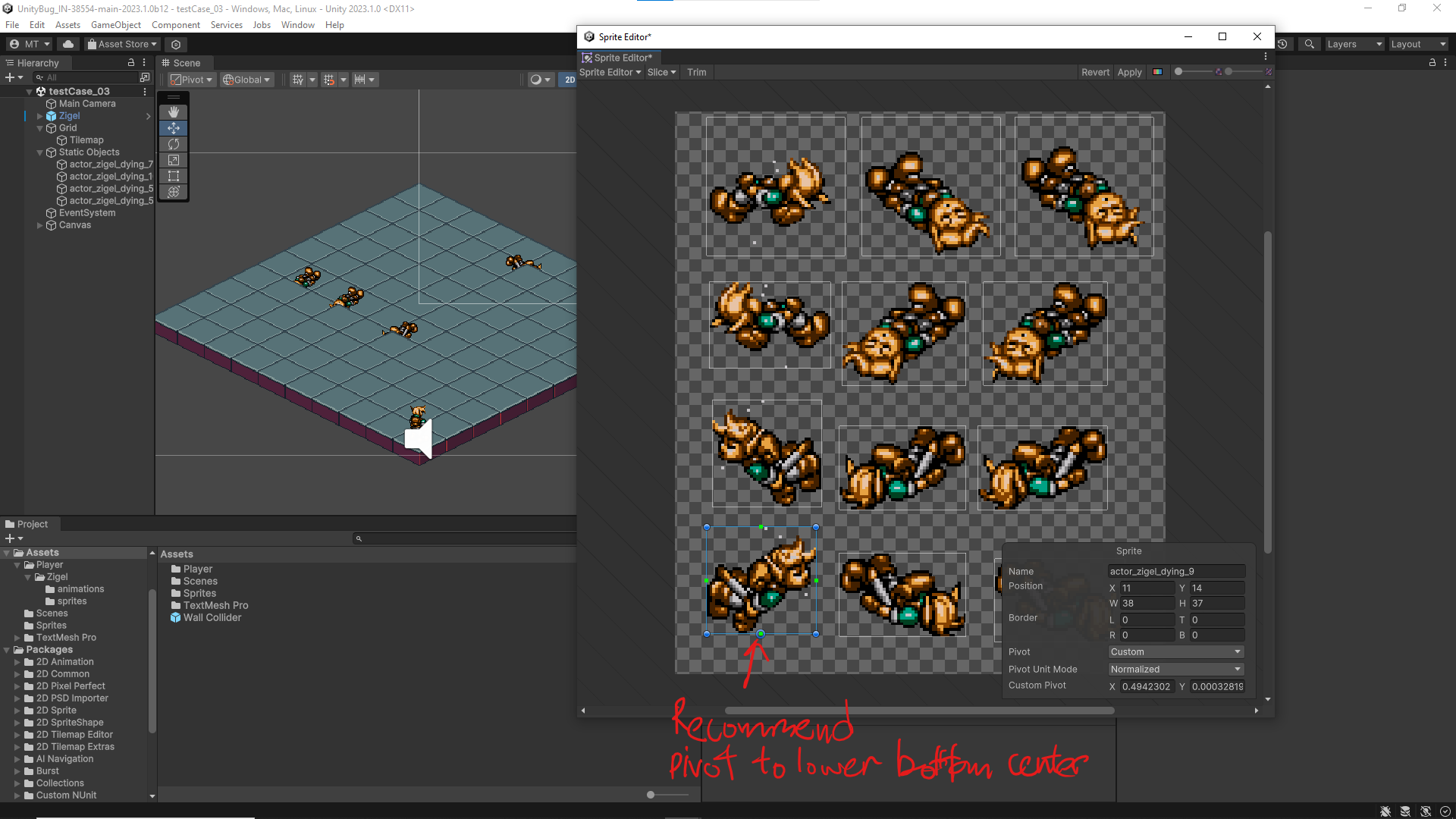1456x819 pixels.
Task: Toggle the Scene 2D view mode
Action: click(570, 80)
